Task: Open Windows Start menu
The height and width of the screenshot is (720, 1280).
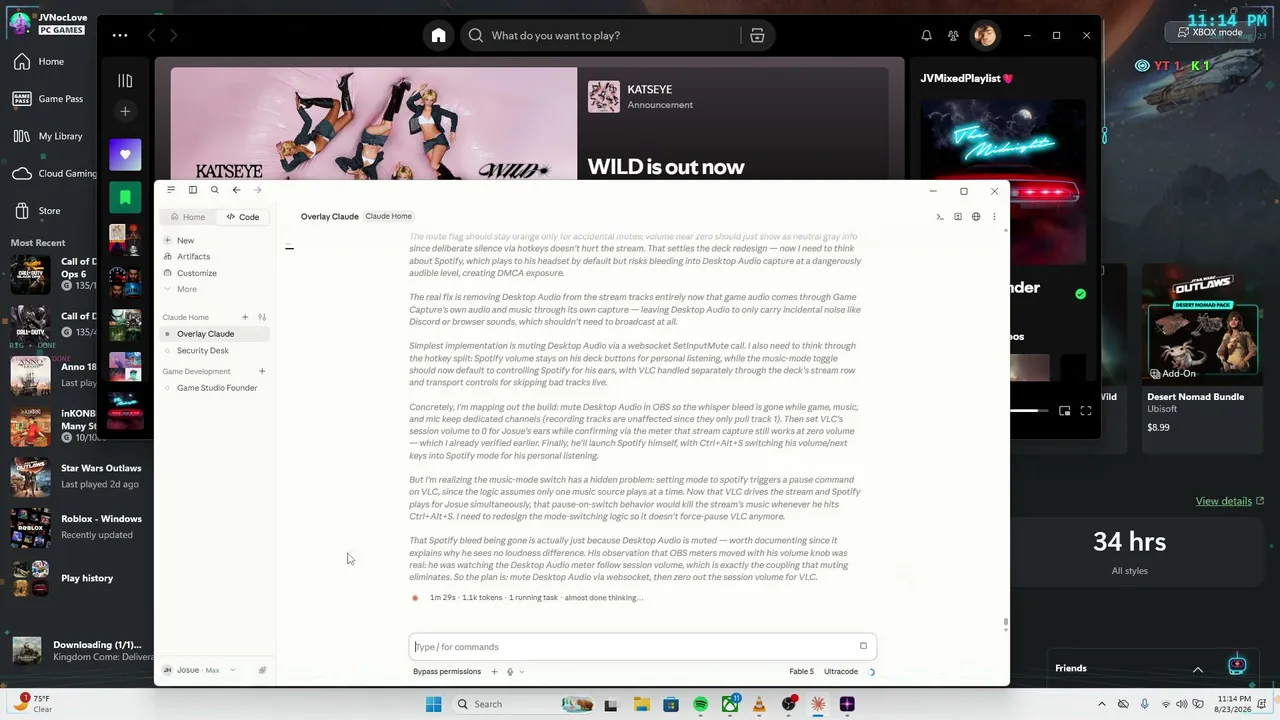Action: point(433,704)
